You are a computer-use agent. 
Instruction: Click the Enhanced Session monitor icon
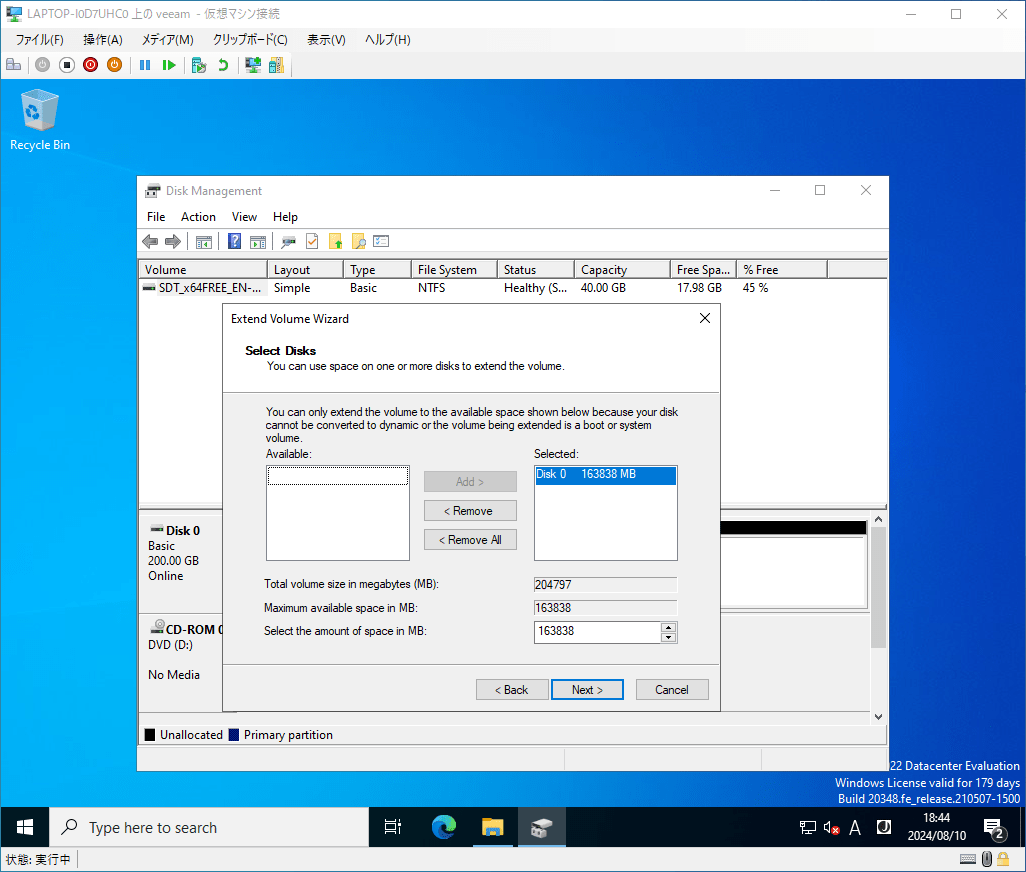tap(253, 65)
